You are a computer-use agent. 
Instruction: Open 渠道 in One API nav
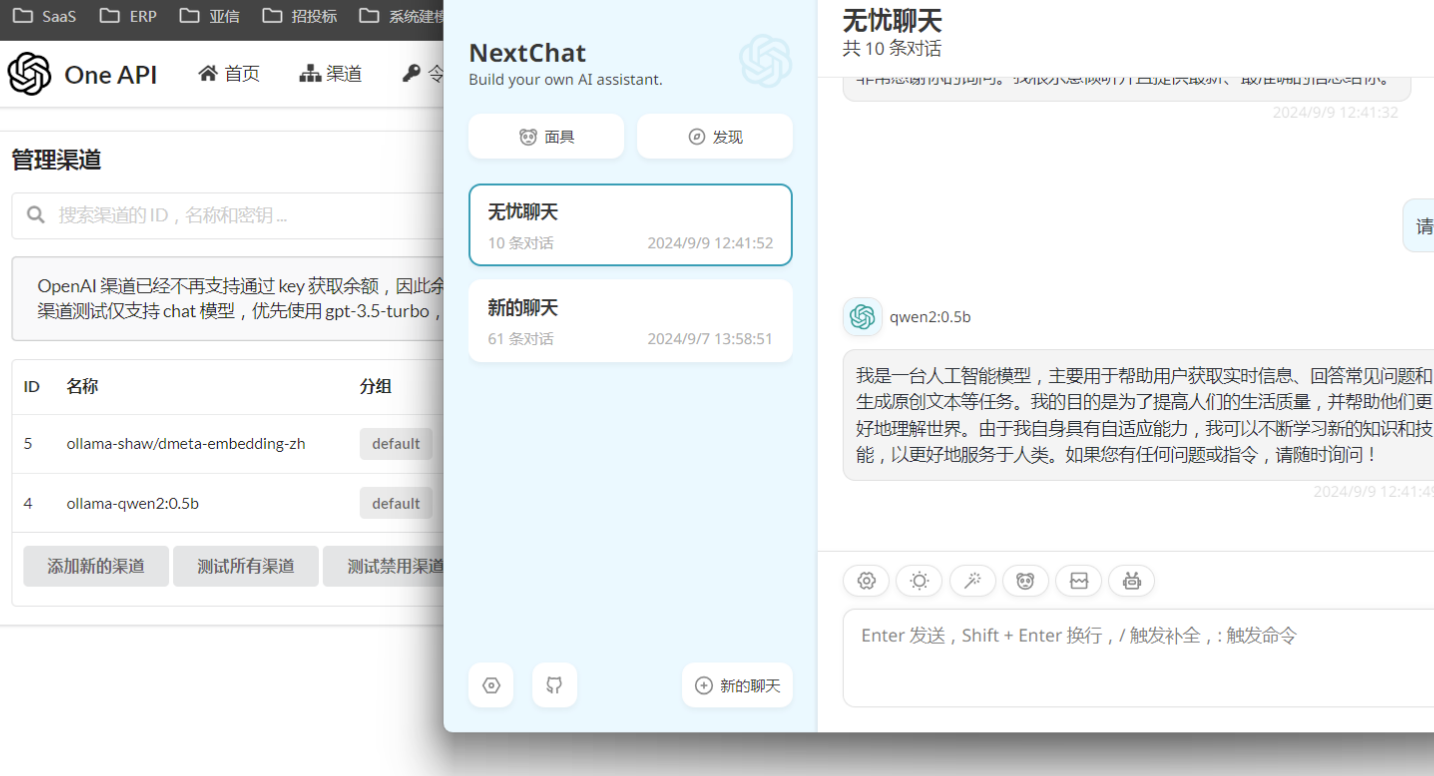click(x=331, y=74)
